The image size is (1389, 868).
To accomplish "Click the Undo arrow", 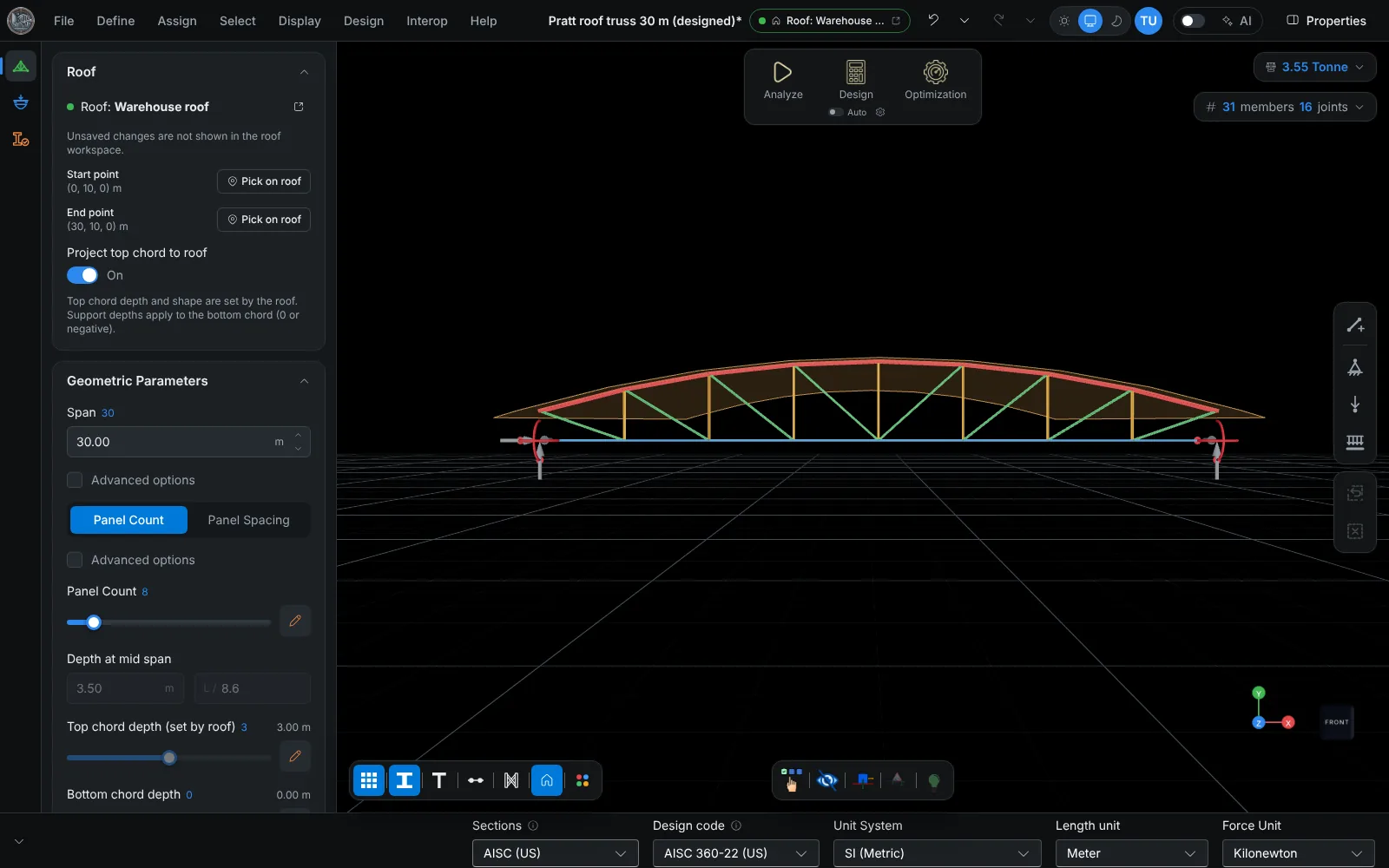I will point(933,20).
